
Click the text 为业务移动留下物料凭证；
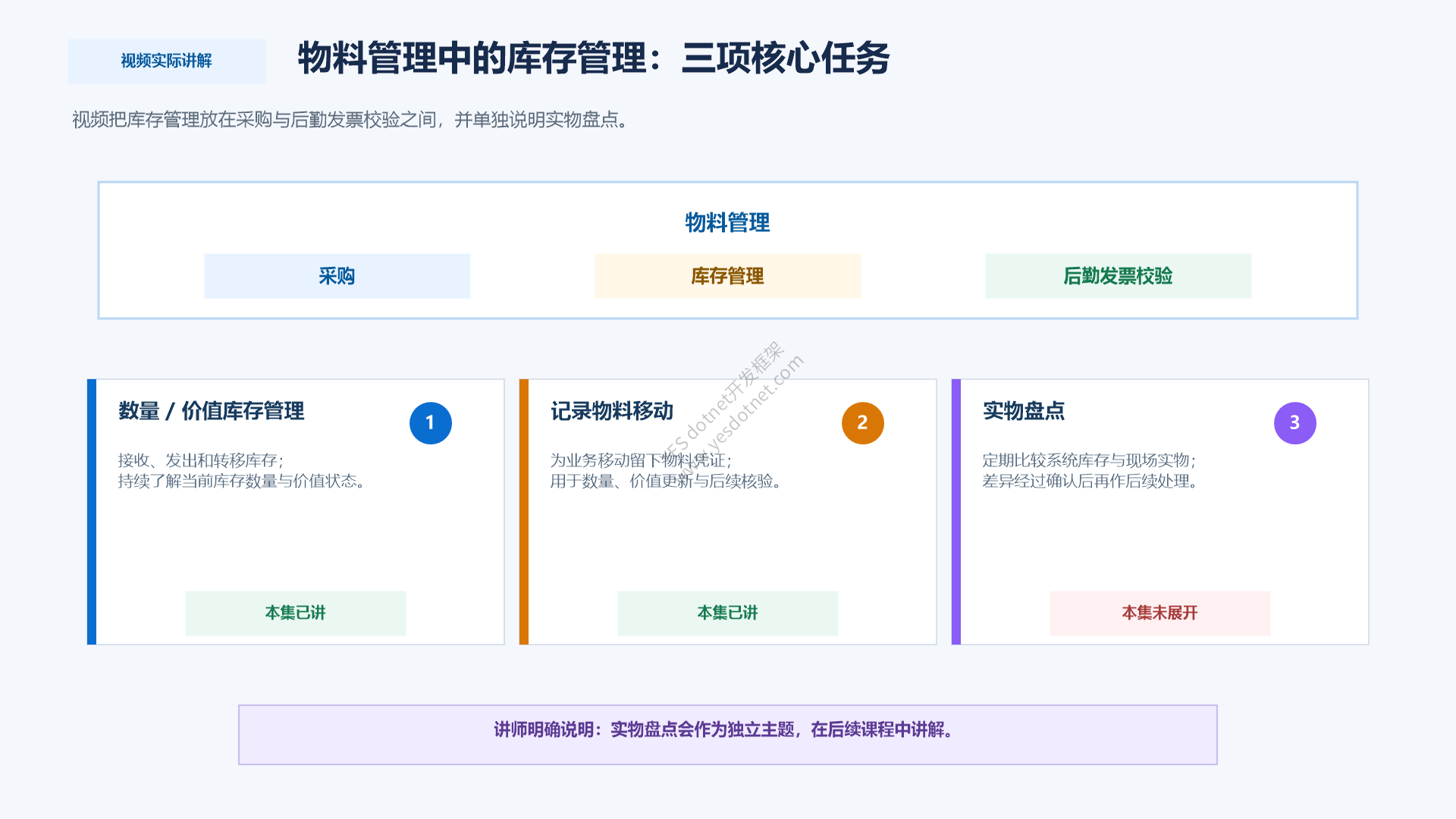[642, 460]
